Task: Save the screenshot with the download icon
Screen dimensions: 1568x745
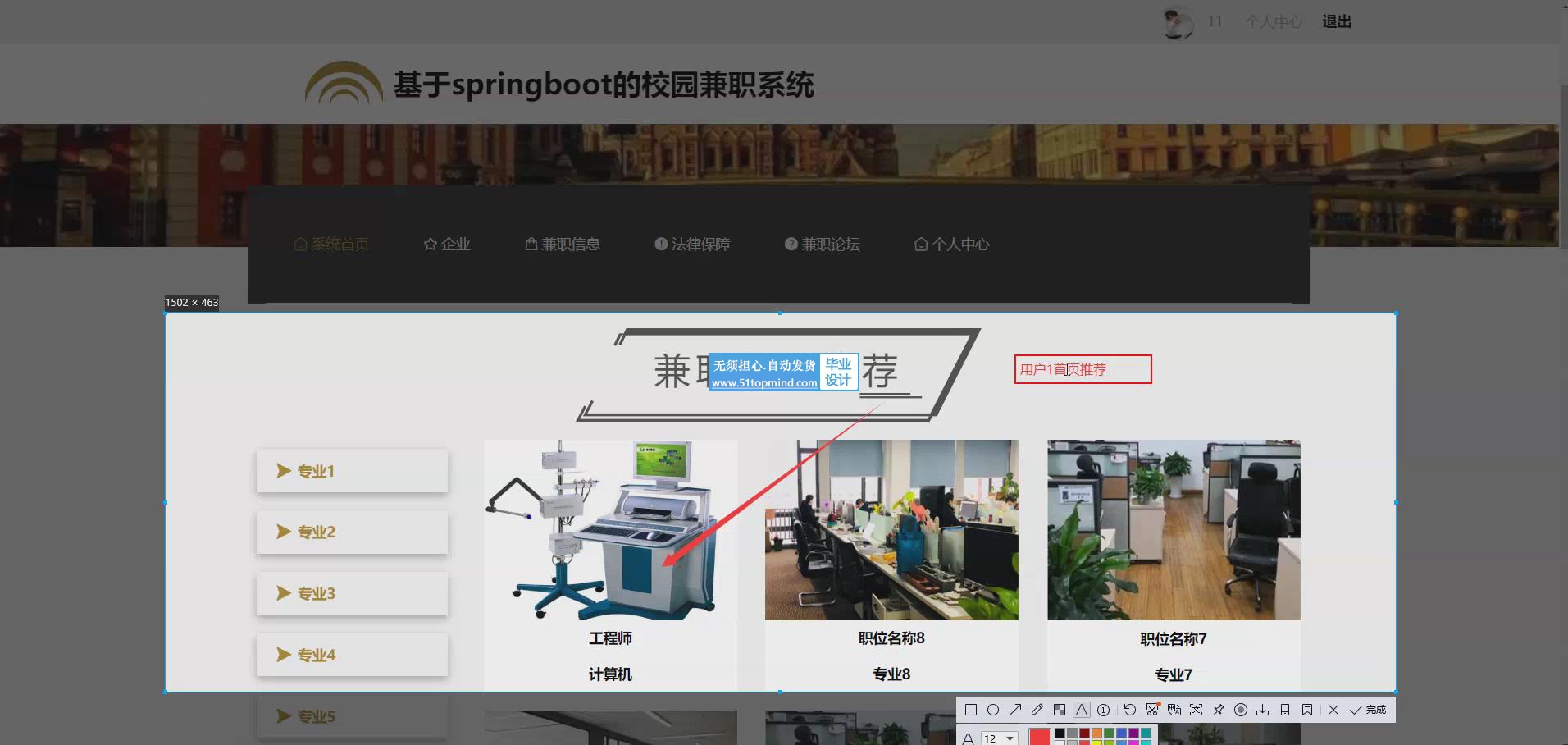Action: coord(1263,710)
